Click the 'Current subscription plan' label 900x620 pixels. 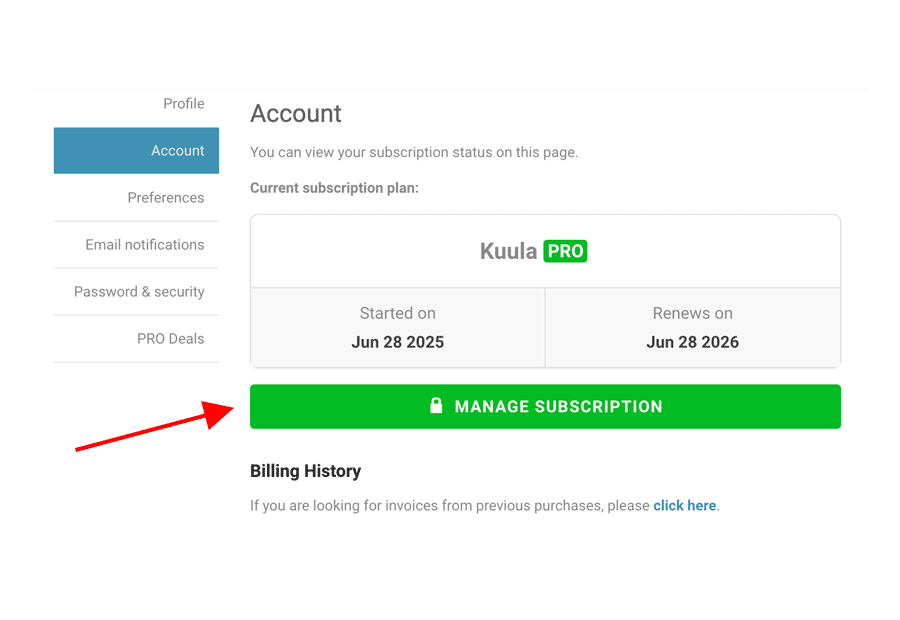[335, 188]
